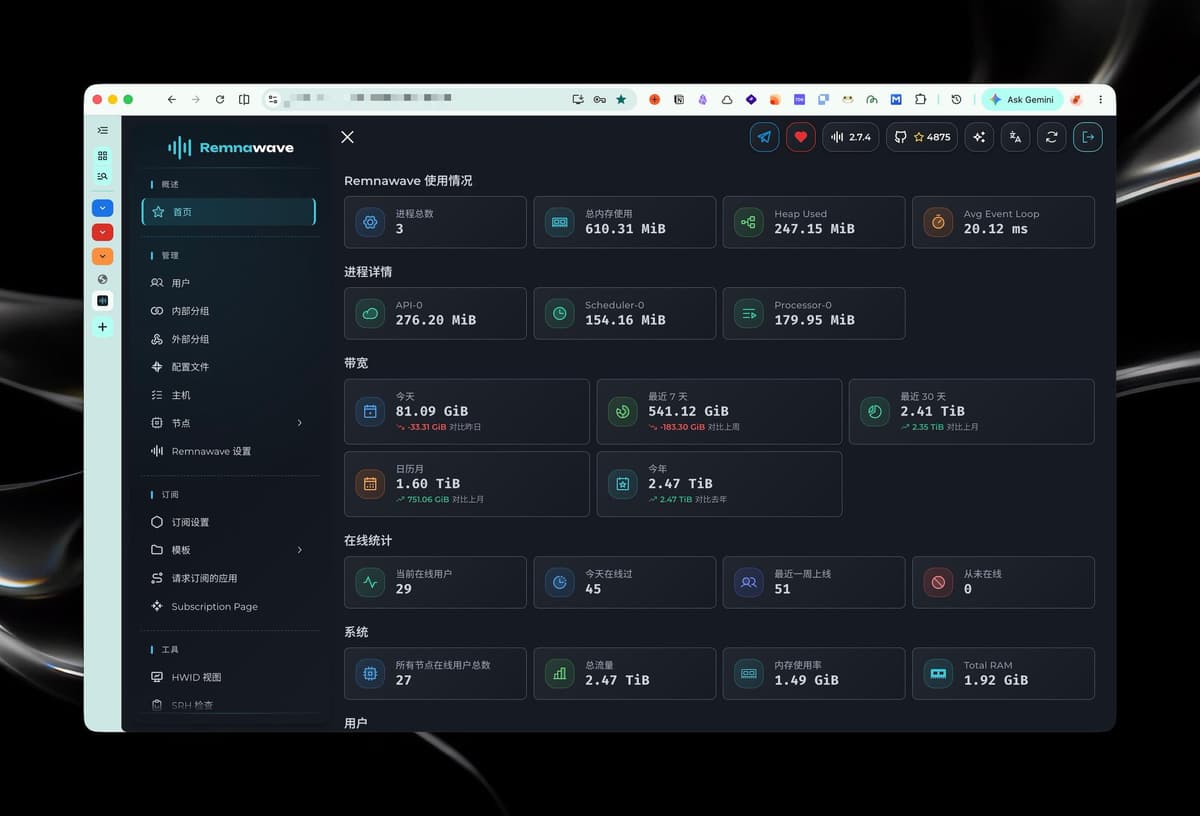Click the 进程总数 gear icon
Image resolution: width=1200 pixels, height=816 pixels.
coord(370,222)
